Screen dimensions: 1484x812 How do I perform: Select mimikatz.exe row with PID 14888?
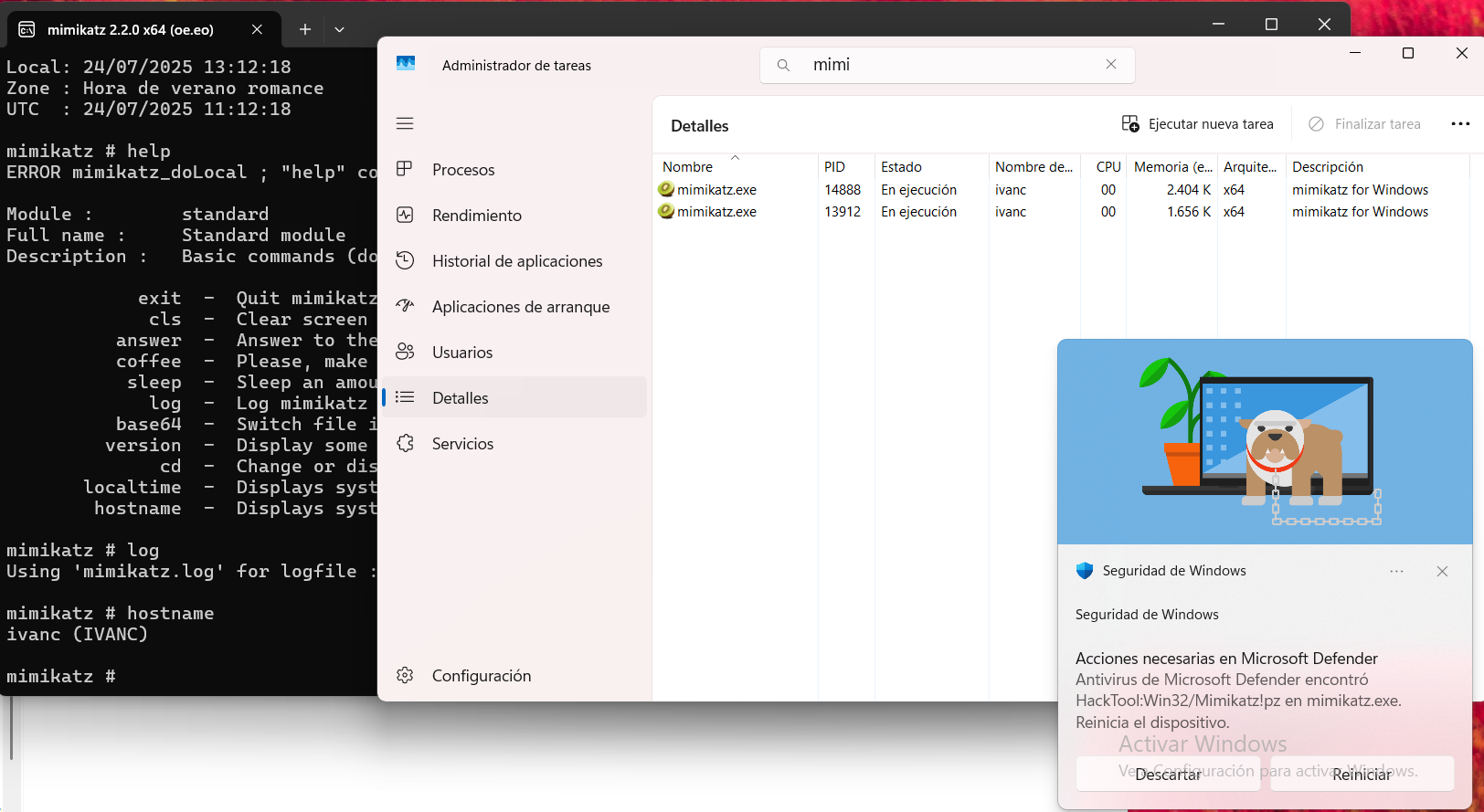tap(1062, 190)
